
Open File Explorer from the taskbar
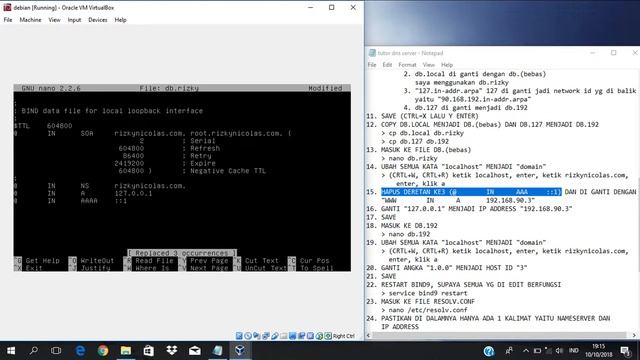pos(126,351)
